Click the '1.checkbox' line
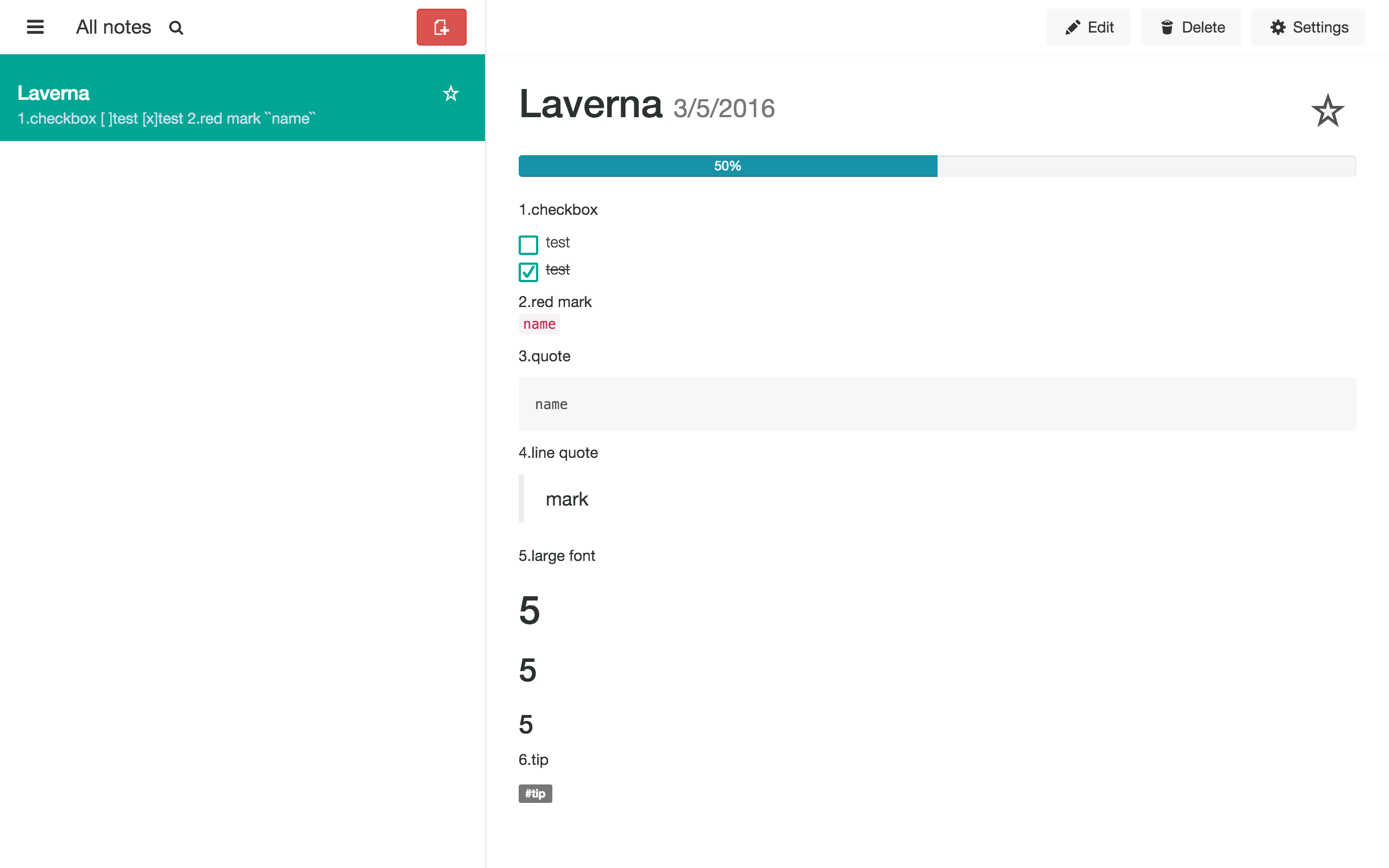This screenshot has height=868, width=1389. point(558,209)
